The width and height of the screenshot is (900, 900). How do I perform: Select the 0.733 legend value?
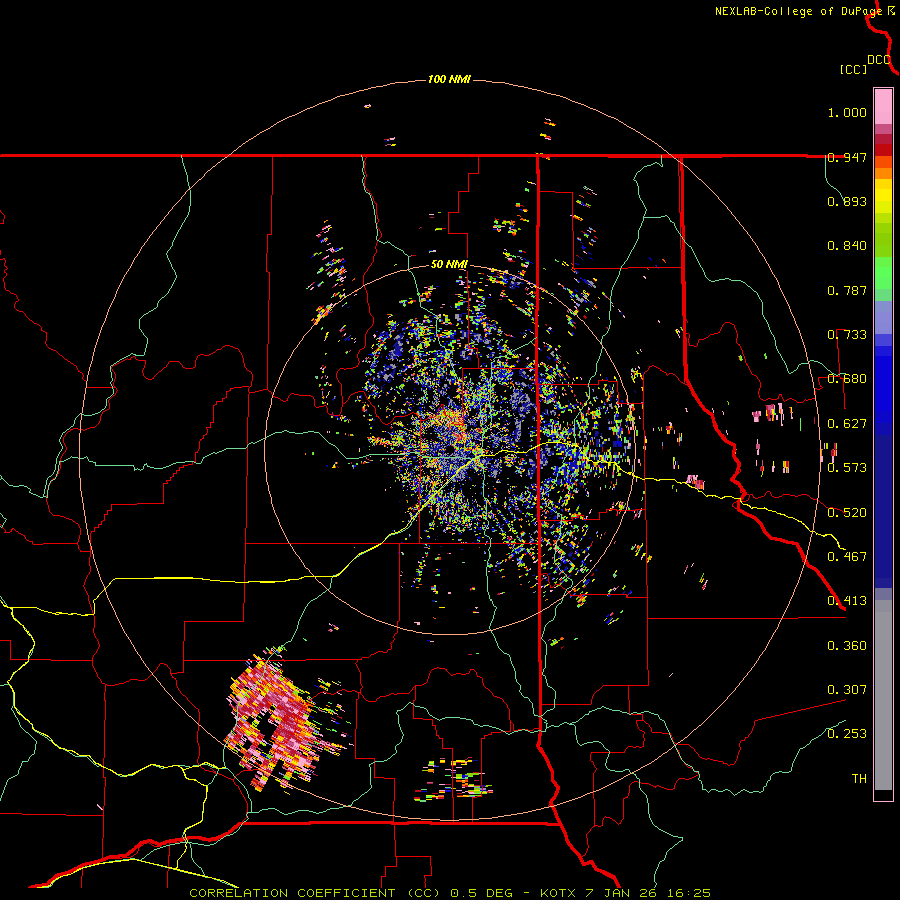[847, 335]
